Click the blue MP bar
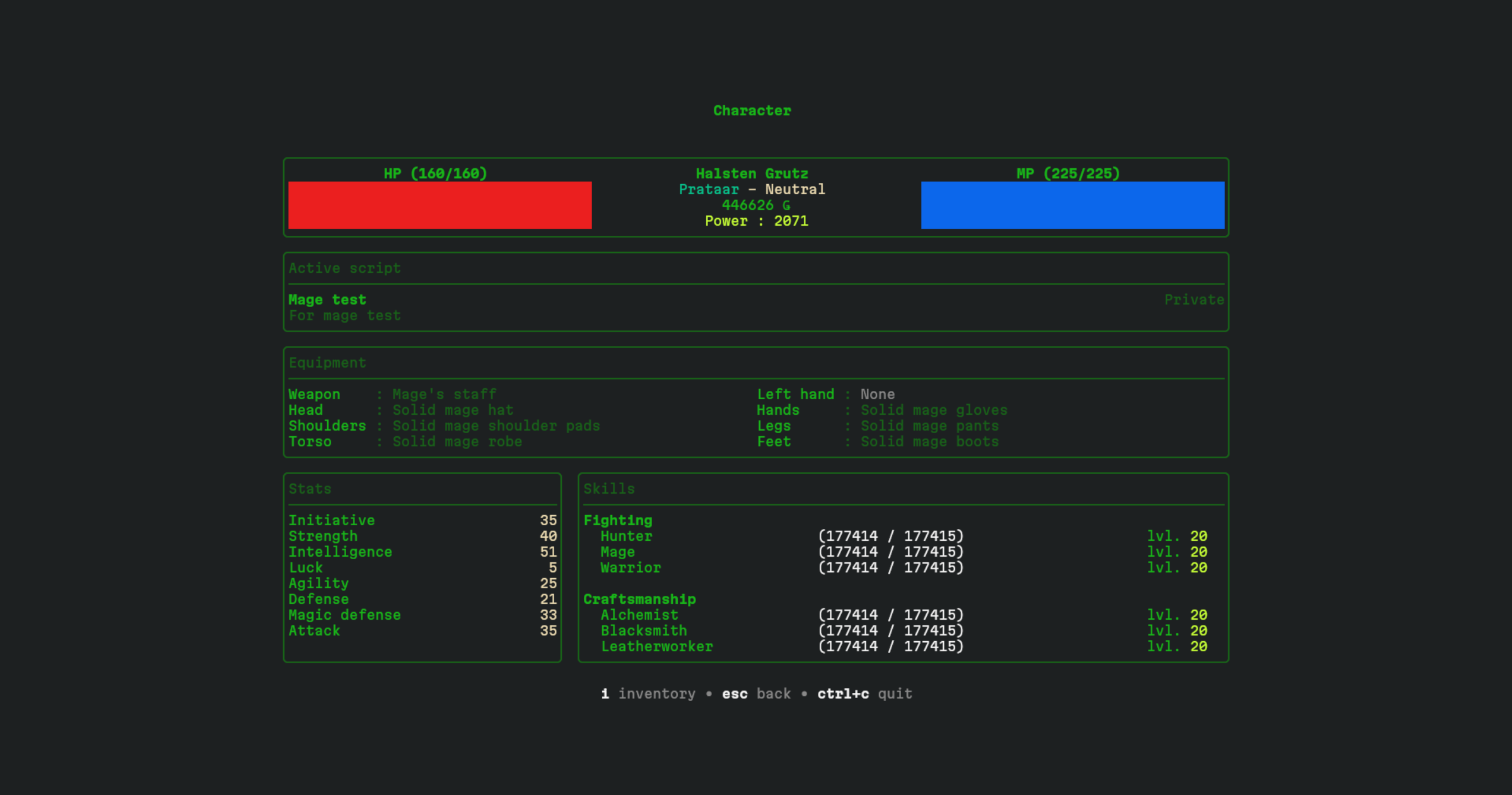Screen dimensions: 1512x795 tap(1073, 205)
